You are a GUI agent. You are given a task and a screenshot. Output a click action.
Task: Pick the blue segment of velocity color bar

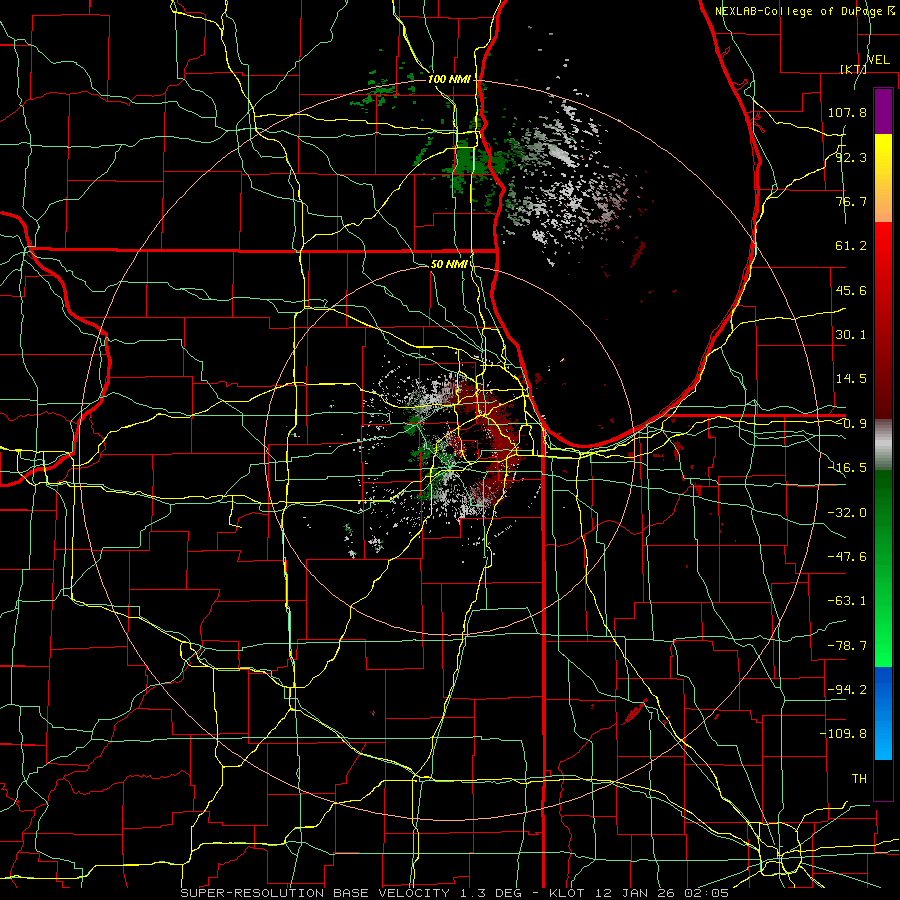point(883,712)
